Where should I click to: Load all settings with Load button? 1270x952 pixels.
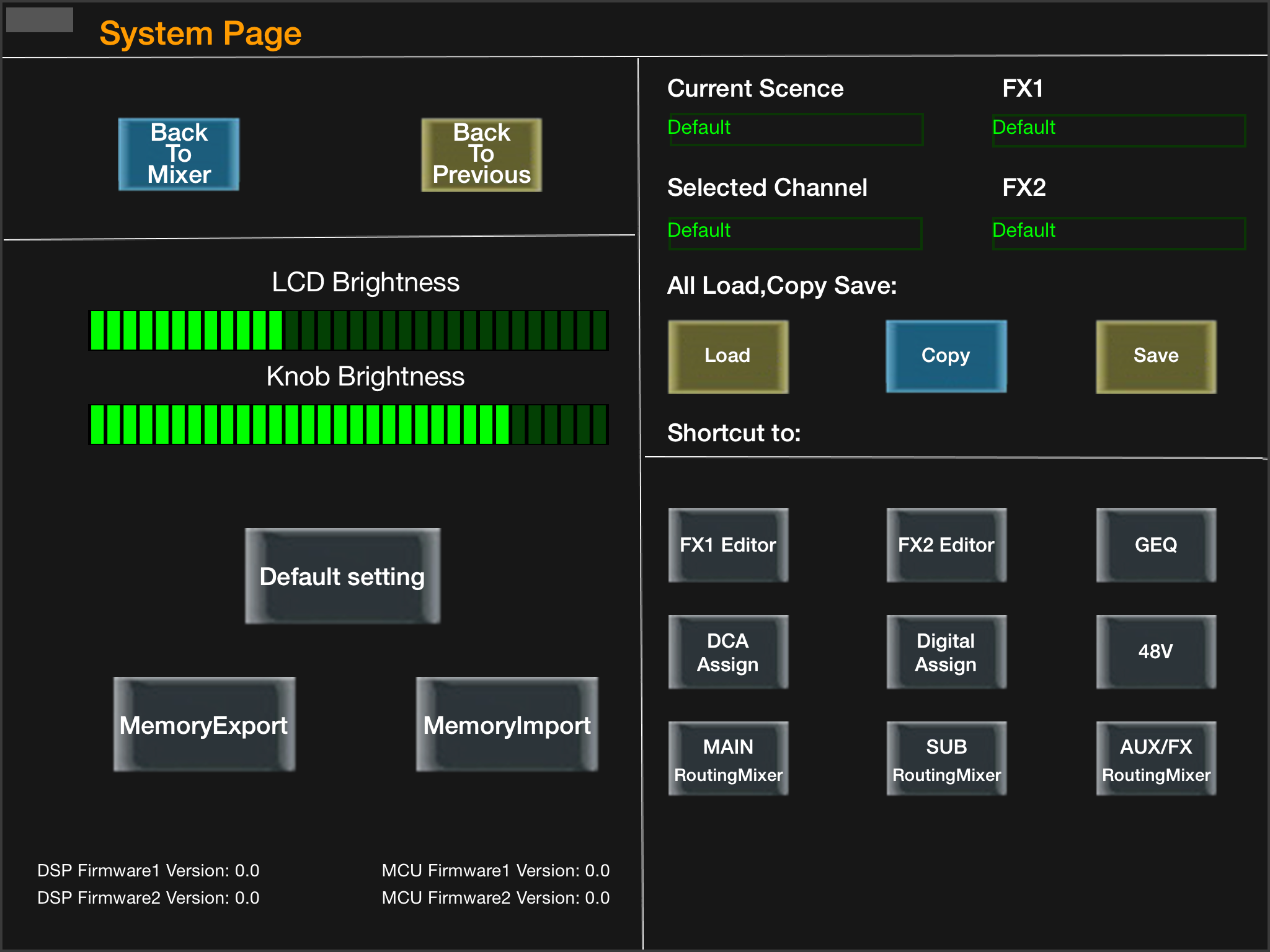click(x=728, y=357)
